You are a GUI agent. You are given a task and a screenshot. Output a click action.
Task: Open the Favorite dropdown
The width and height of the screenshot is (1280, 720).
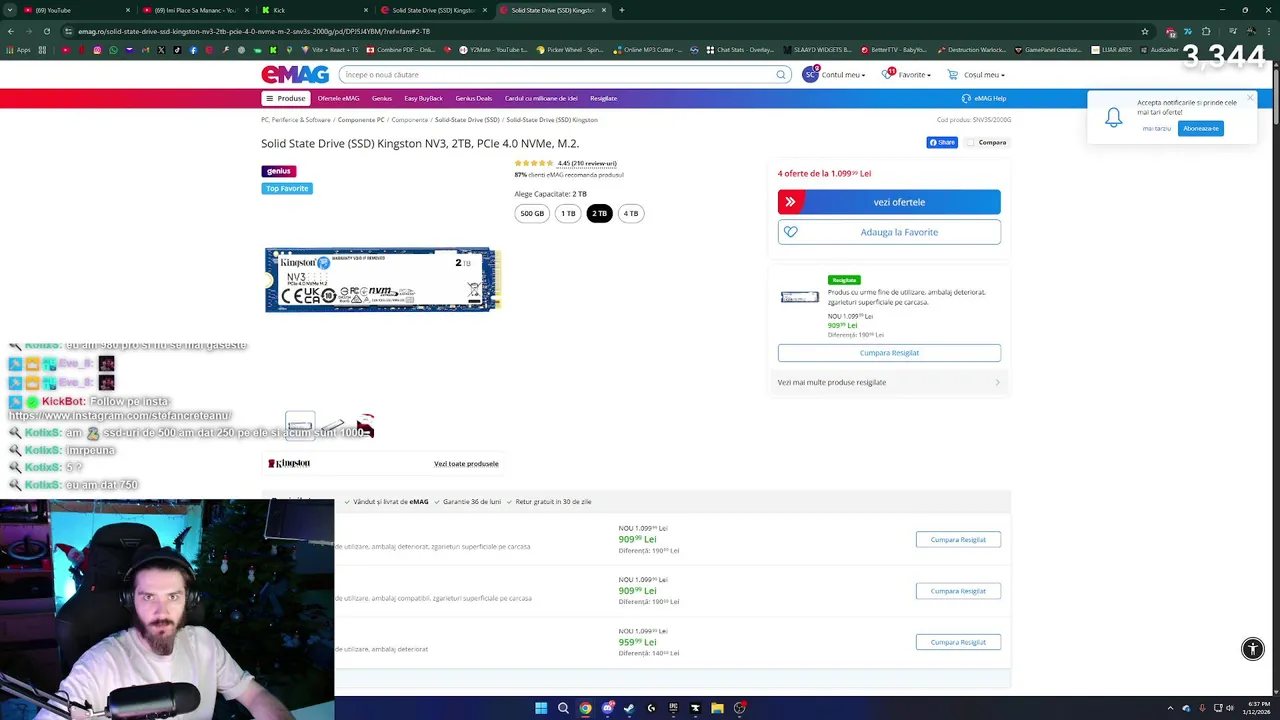[914, 75]
